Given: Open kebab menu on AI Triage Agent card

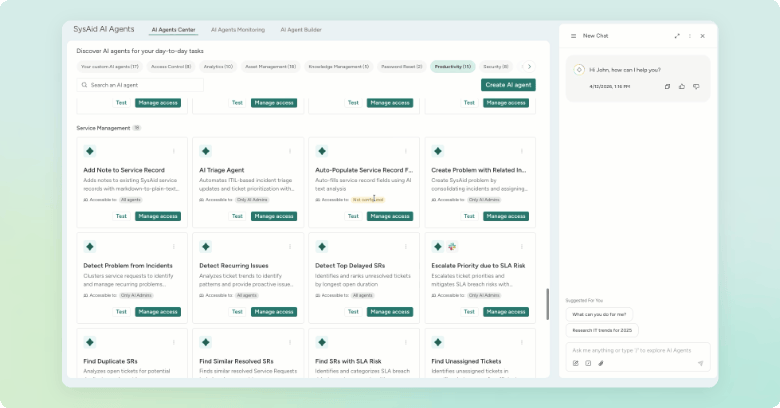Looking at the screenshot, I should [290, 151].
